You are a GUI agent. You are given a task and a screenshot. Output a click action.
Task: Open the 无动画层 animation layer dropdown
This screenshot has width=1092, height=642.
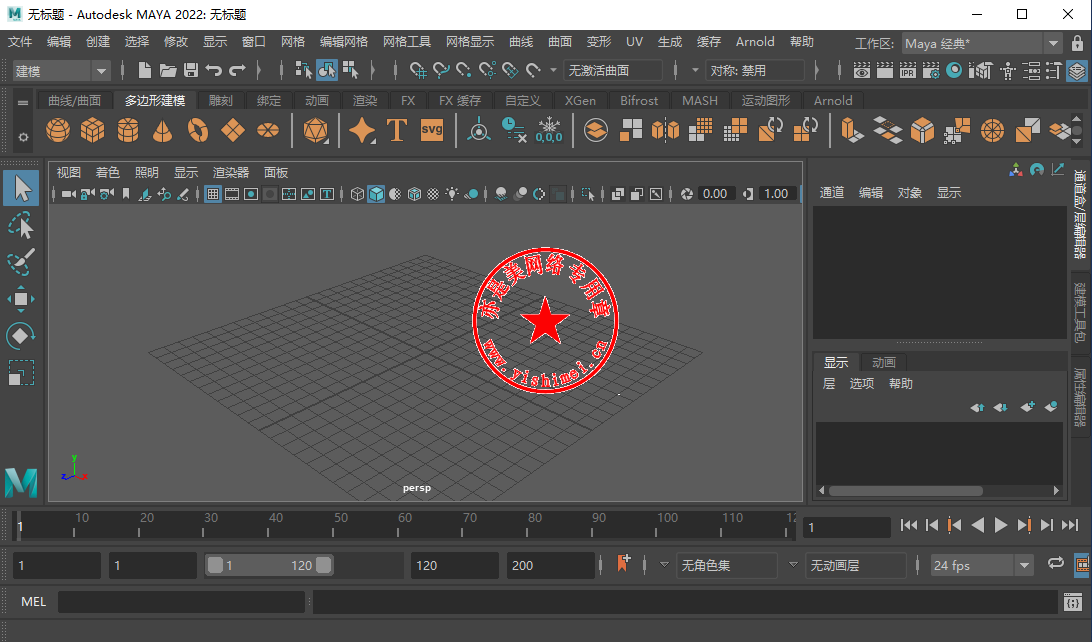[856, 565]
